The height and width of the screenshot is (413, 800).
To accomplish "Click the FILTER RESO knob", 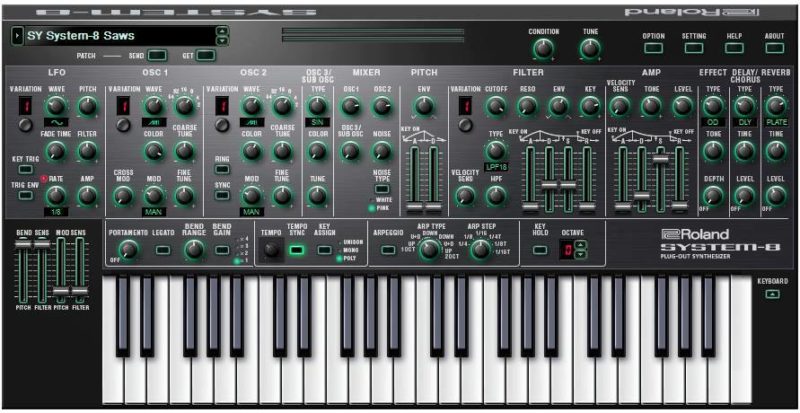I will (x=527, y=106).
